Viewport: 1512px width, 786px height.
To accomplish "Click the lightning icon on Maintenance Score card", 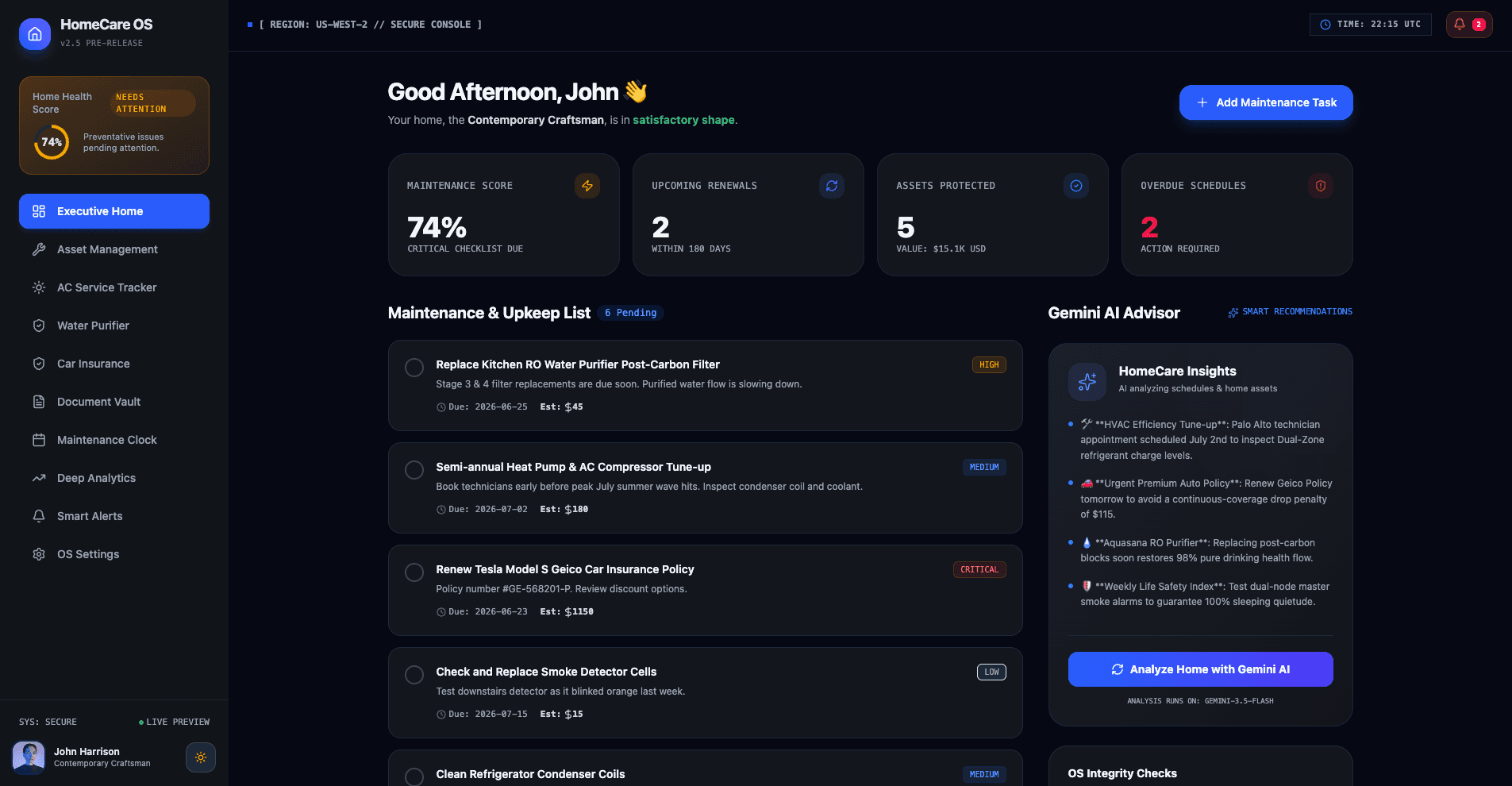I will pos(587,186).
